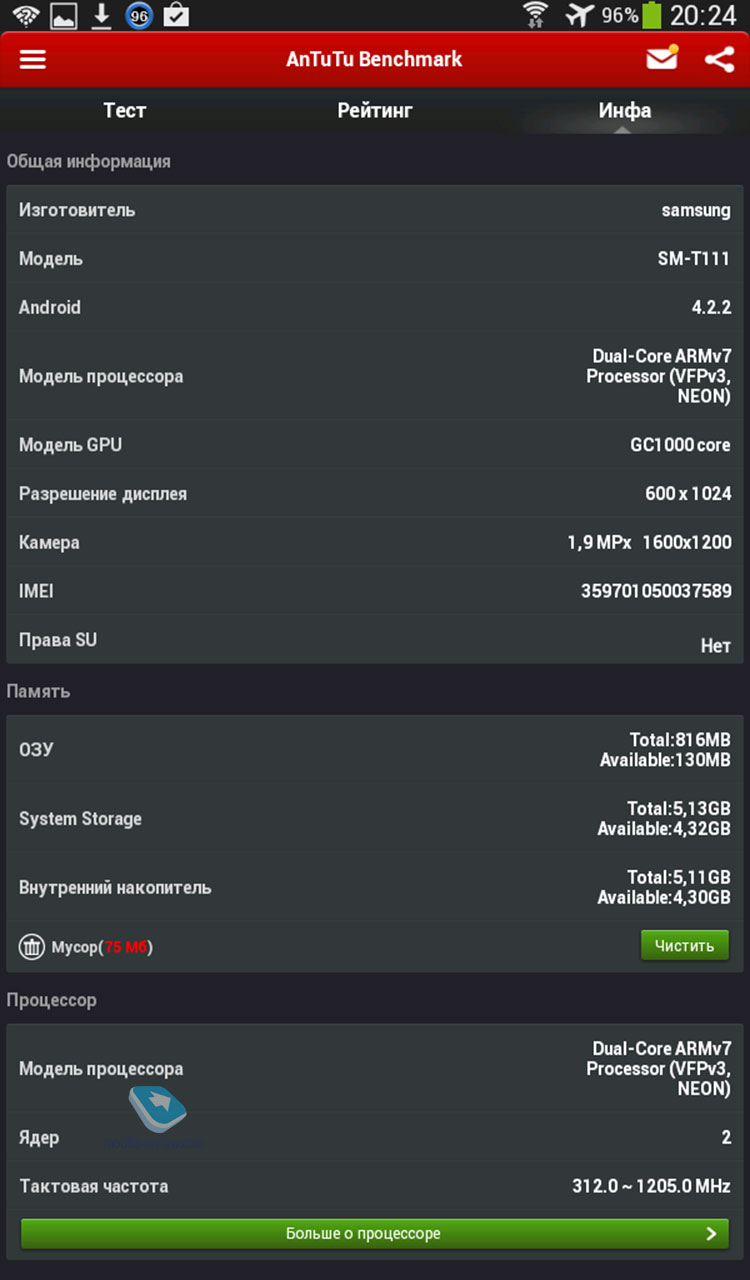The height and width of the screenshot is (1280, 750).
Task: Switch to the Рейтинг tab
Action: tap(375, 110)
